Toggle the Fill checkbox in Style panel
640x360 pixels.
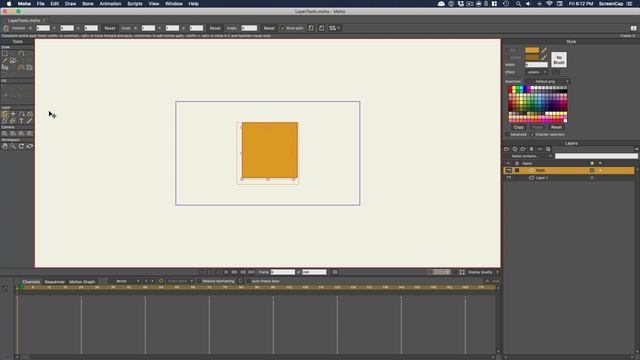507,50
